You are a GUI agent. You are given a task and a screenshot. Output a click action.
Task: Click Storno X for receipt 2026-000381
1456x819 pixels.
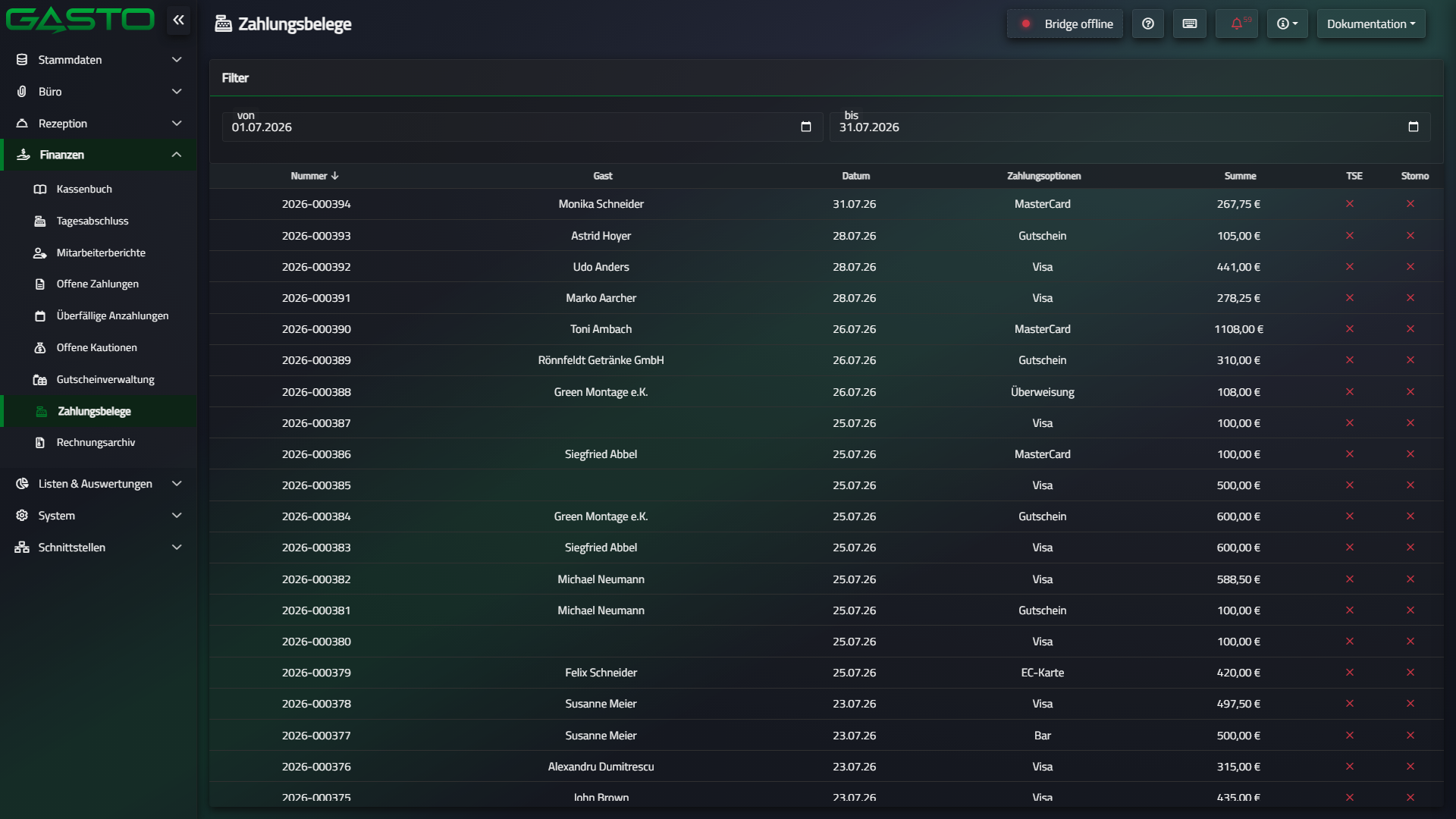pyautogui.click(x=1410, y=610)
